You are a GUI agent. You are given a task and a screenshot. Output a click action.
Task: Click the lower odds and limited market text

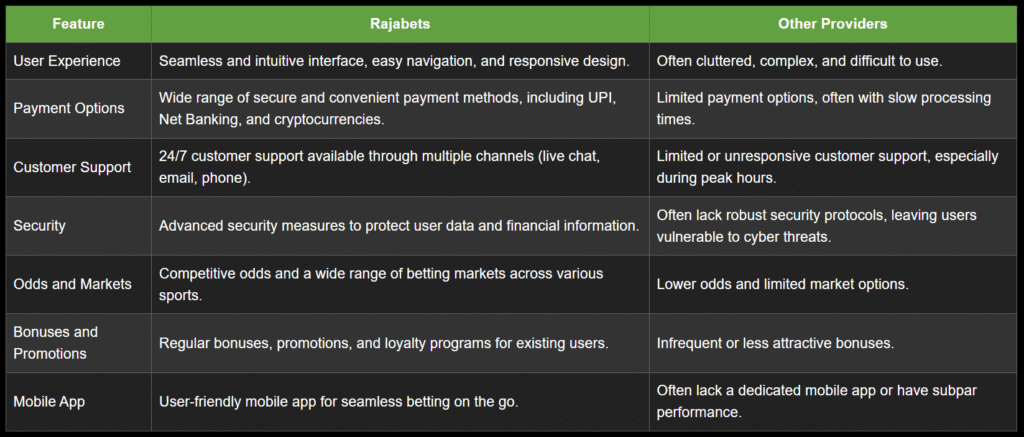[783, 284]
